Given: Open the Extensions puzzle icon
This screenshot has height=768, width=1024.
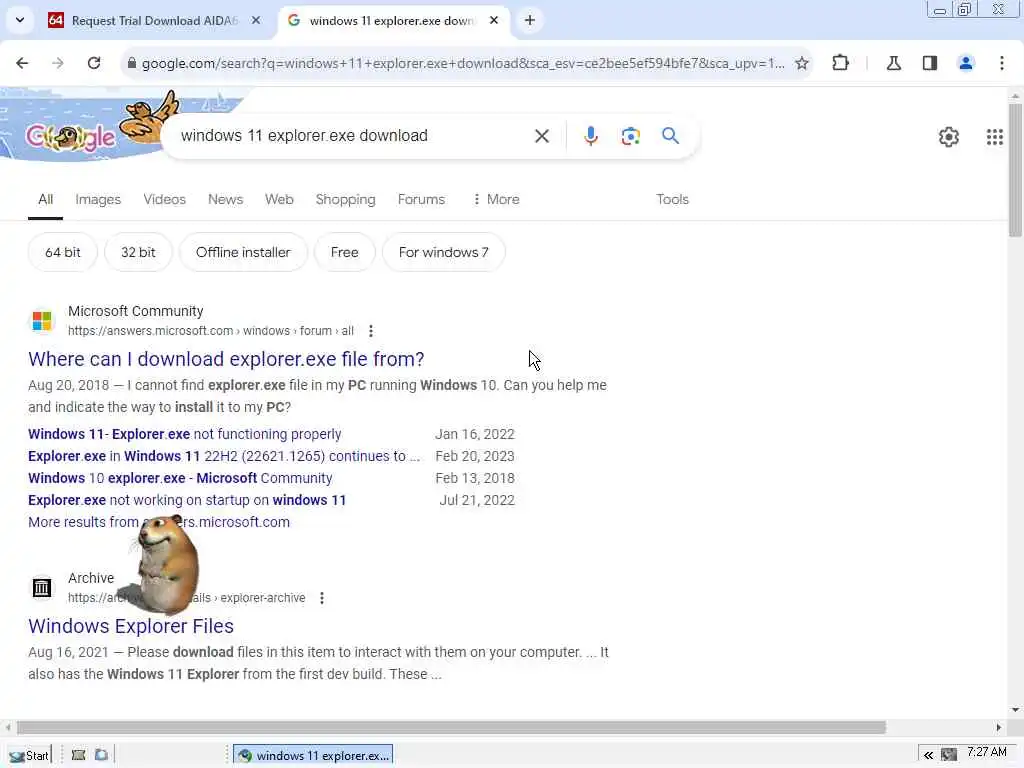Looking at the screenshot, I should tap(840, 63).
